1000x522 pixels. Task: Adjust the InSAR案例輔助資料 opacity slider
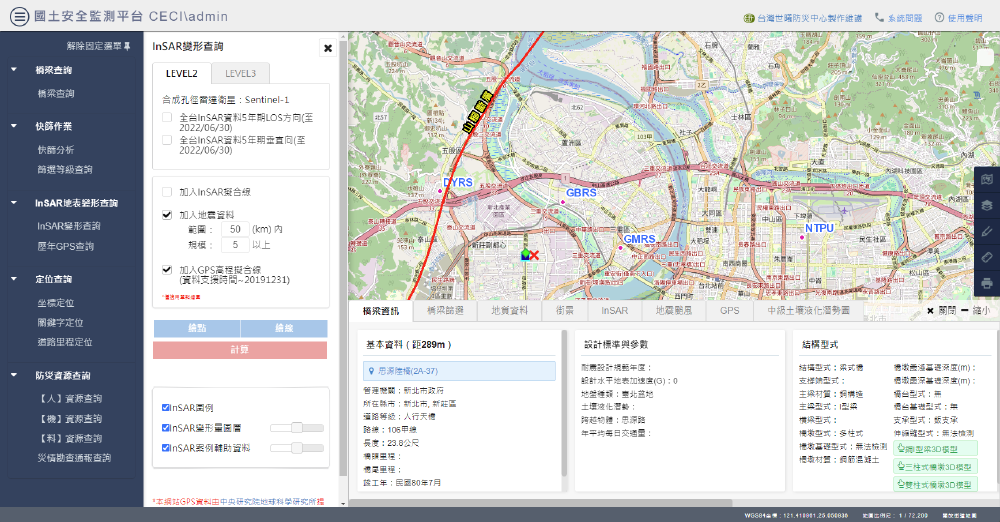297,448
